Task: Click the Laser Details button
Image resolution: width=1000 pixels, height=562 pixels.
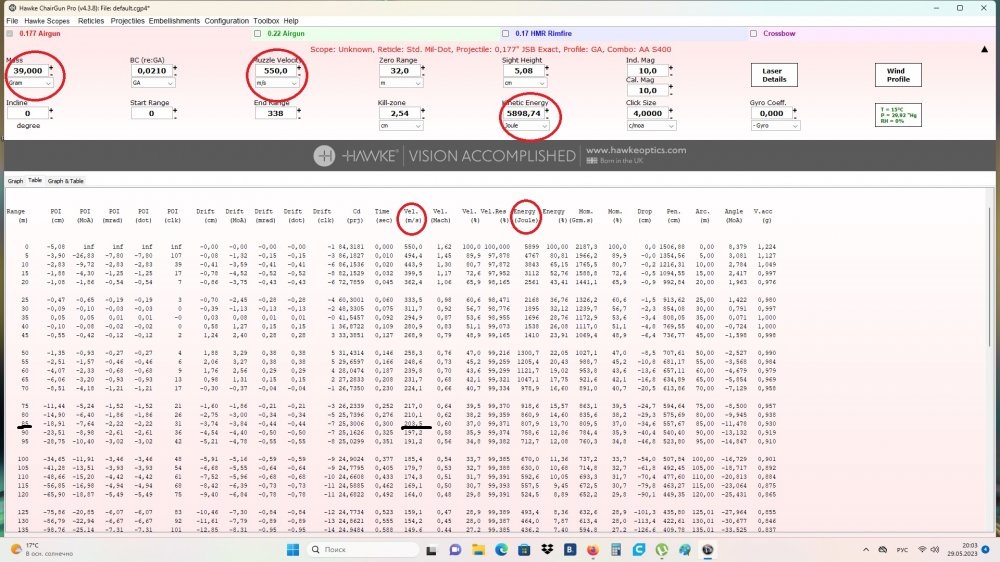Action: pyautogui.click(x=773, y=75)
